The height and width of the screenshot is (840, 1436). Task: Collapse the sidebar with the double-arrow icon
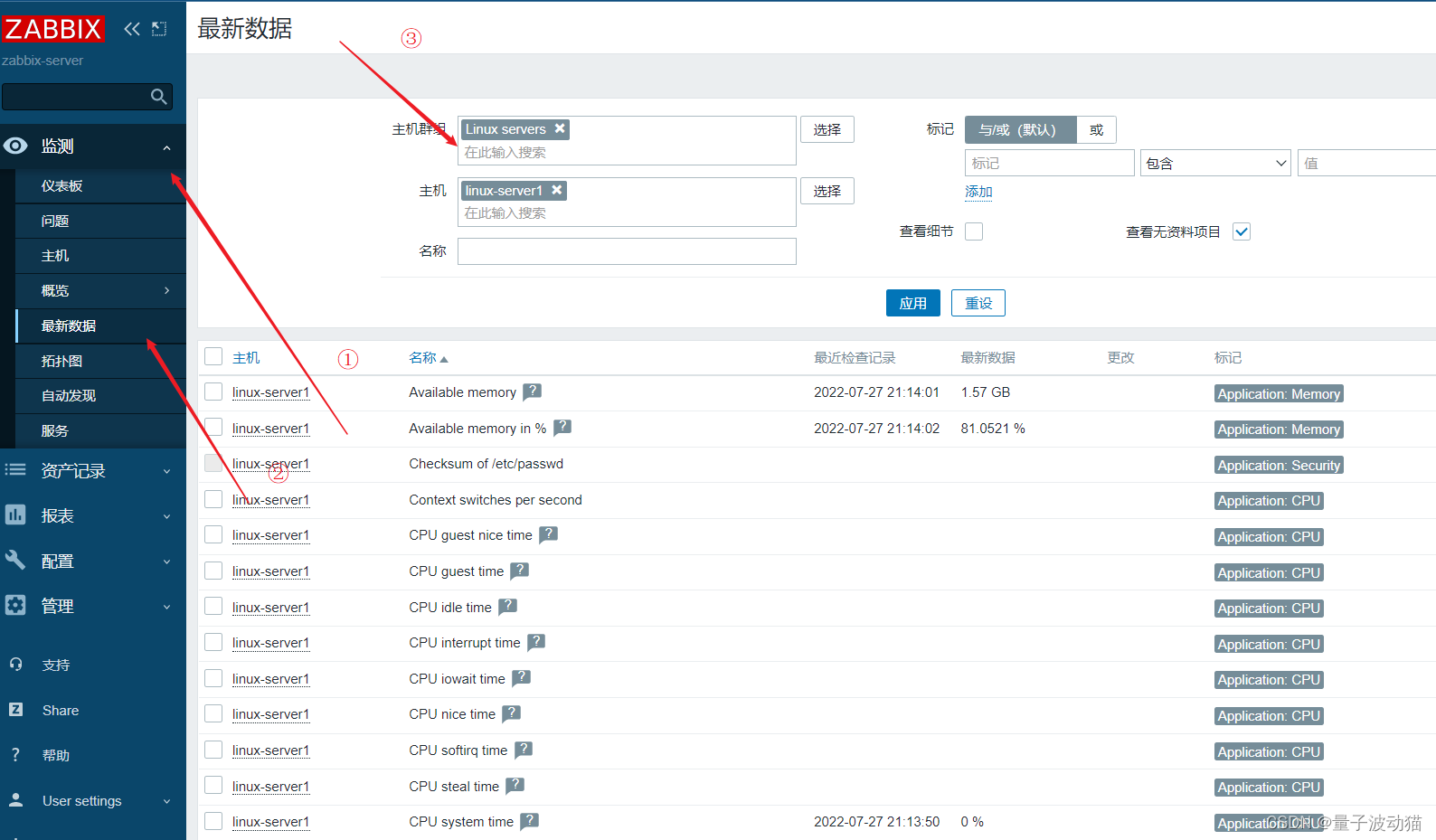click(x=132, y=29)
